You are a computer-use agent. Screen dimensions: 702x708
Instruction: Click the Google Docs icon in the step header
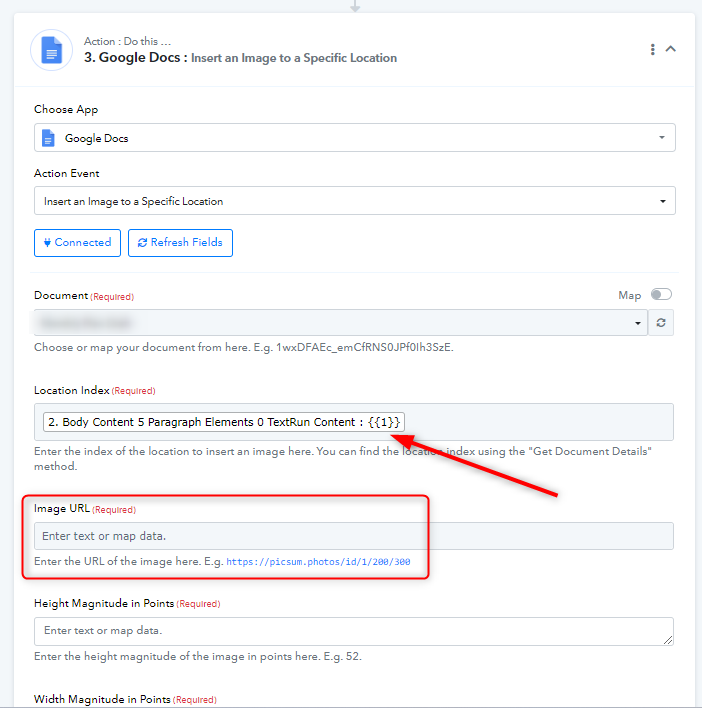click(51, 50)
